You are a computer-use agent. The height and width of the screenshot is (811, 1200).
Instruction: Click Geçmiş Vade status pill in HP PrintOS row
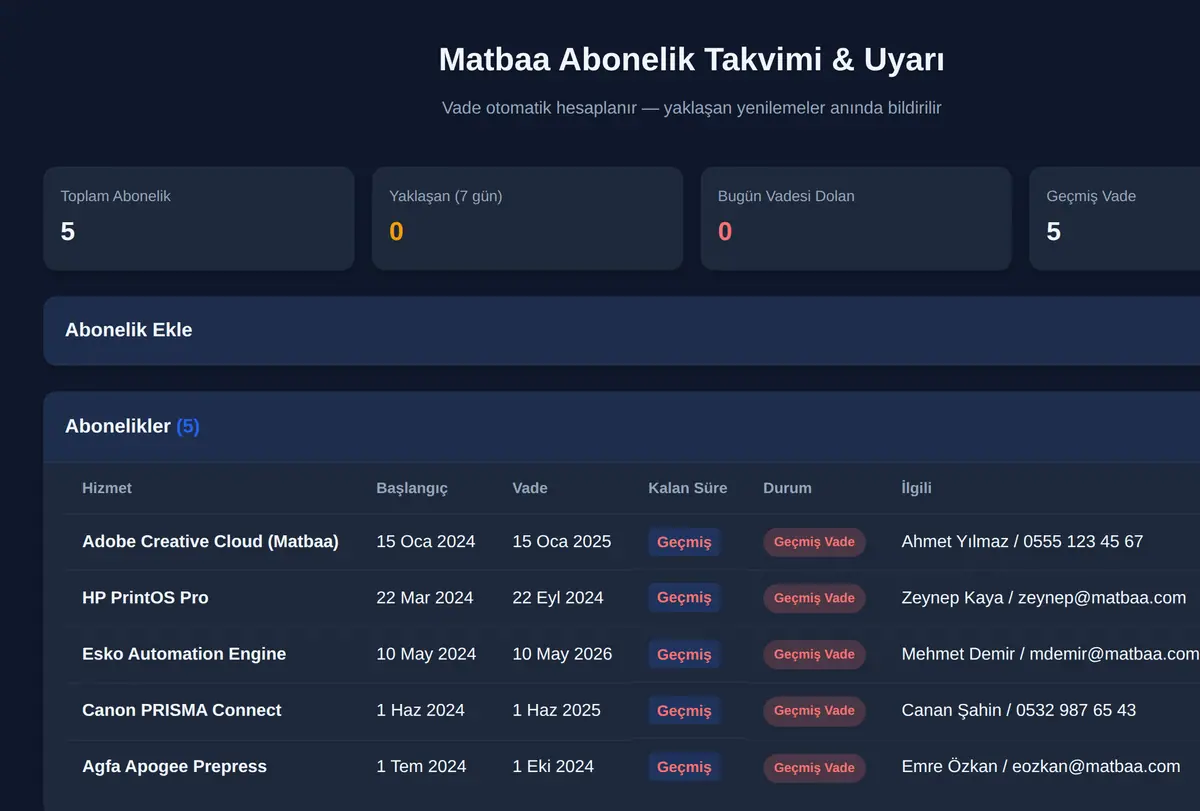[814, 598]
